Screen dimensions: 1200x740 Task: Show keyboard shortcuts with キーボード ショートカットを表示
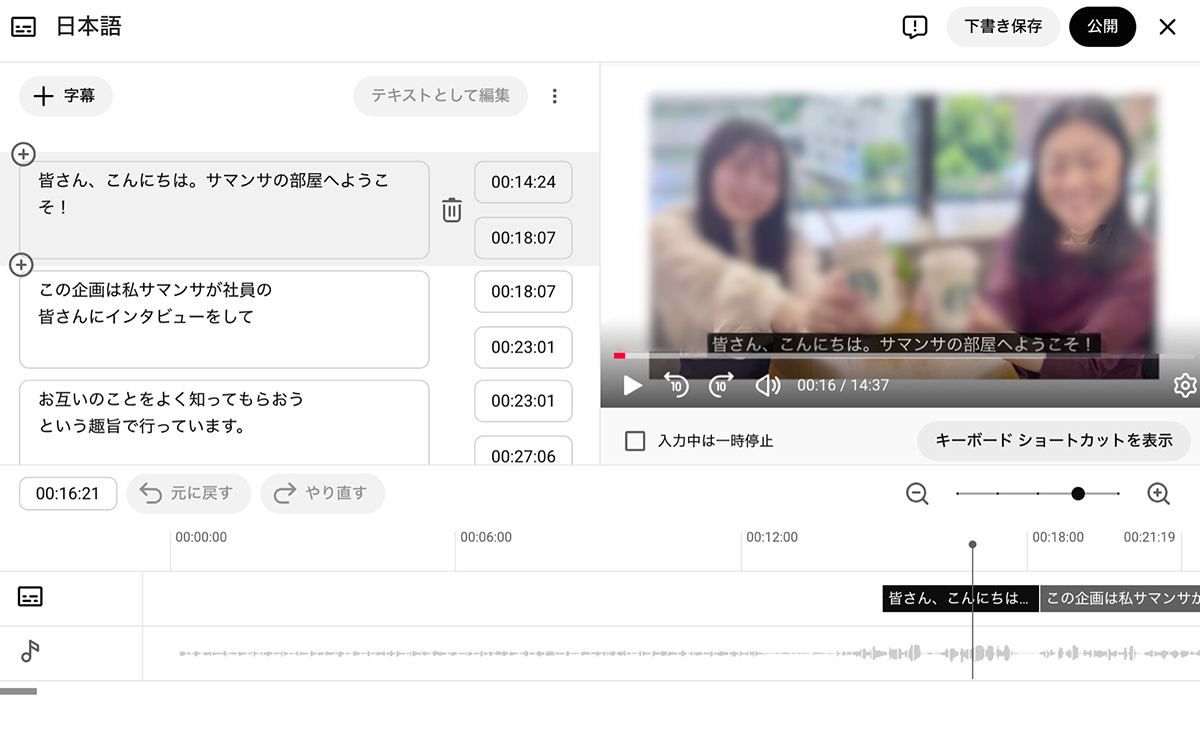point(1053,441)
